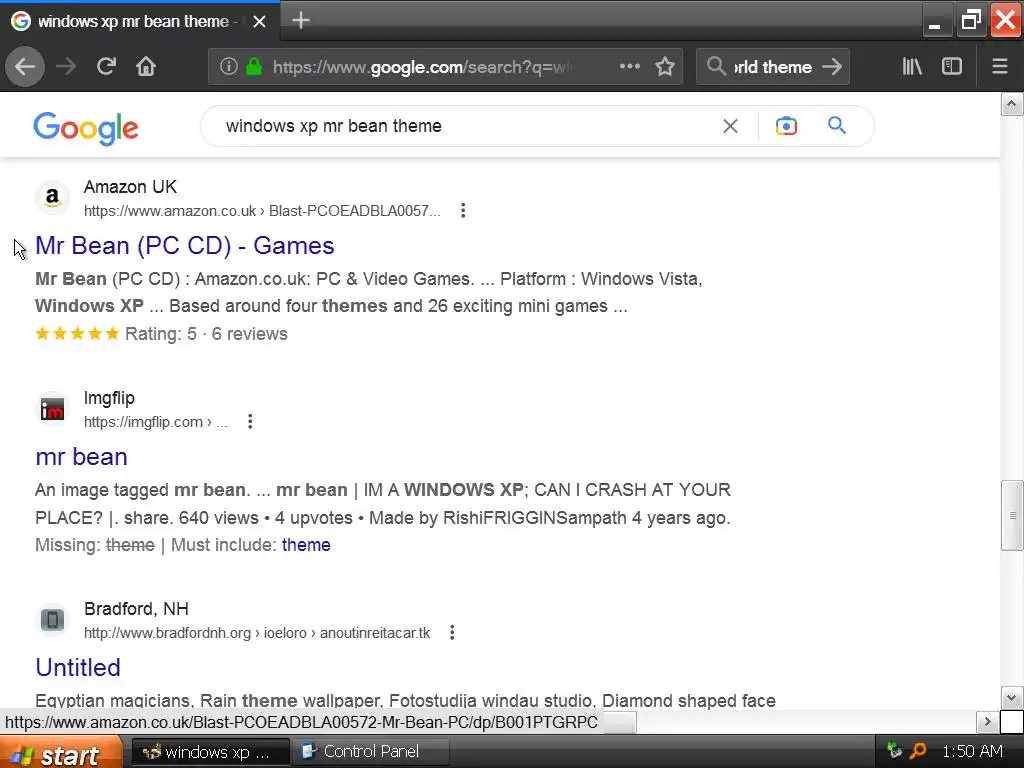Image resolution: width=1024 pixels, height=768 pixels.
Task: Bookmark this page with the star
Action: tap(665, 66)
